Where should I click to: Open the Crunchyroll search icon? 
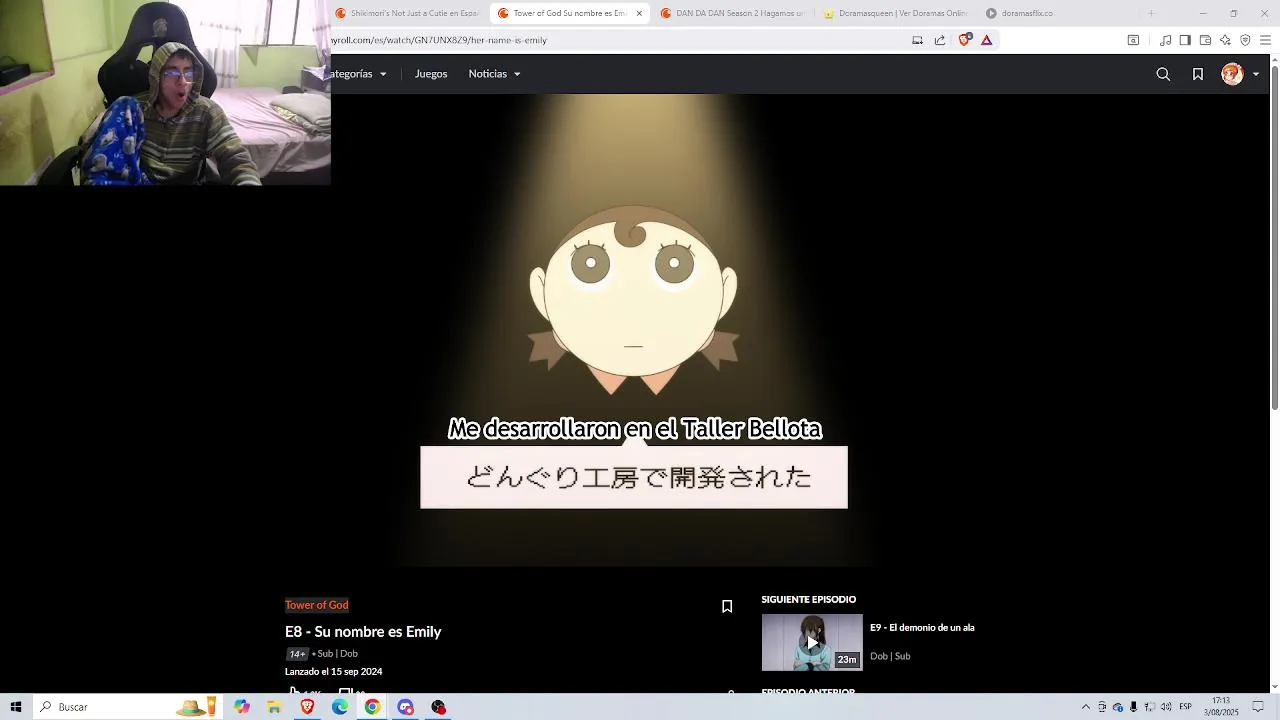[1163, 74]
